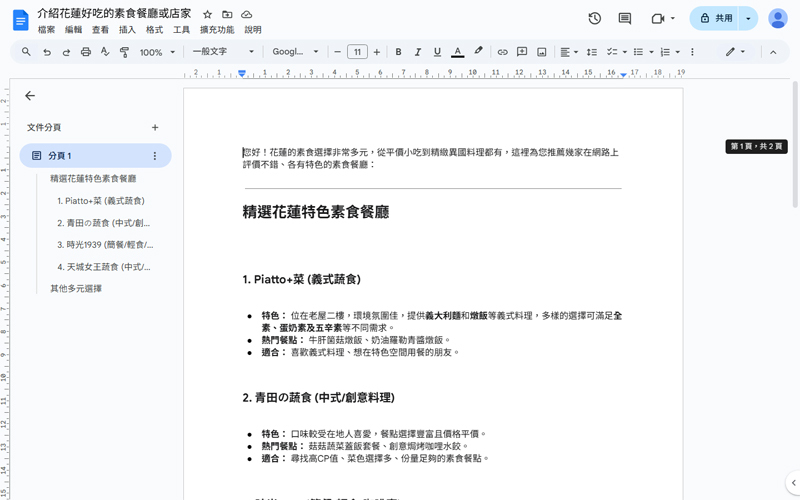Click the insert link icon
Viewport: 800px width, 500px height.
point(503,52)
